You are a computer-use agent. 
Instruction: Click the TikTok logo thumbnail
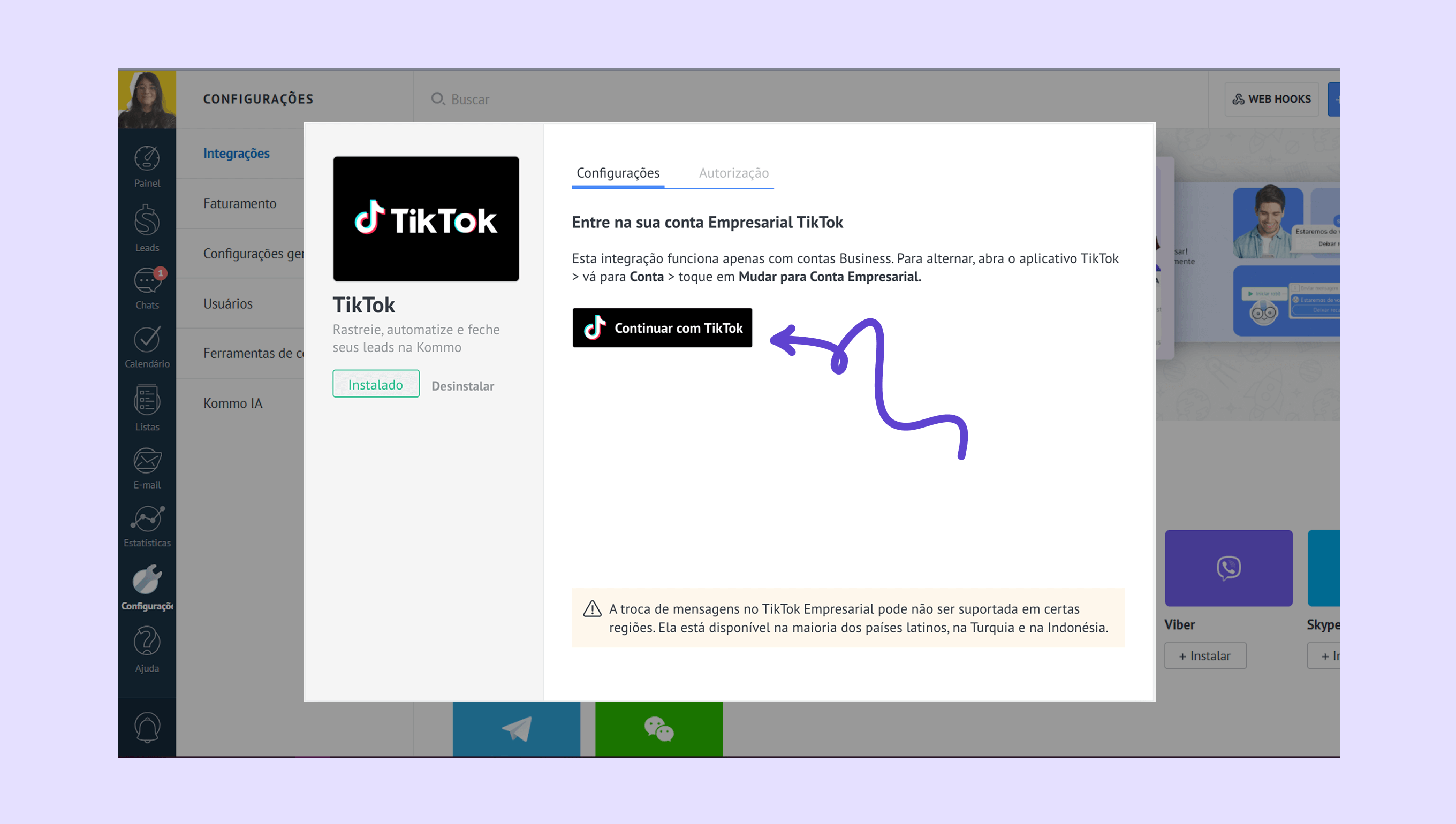tap(426, 218)
